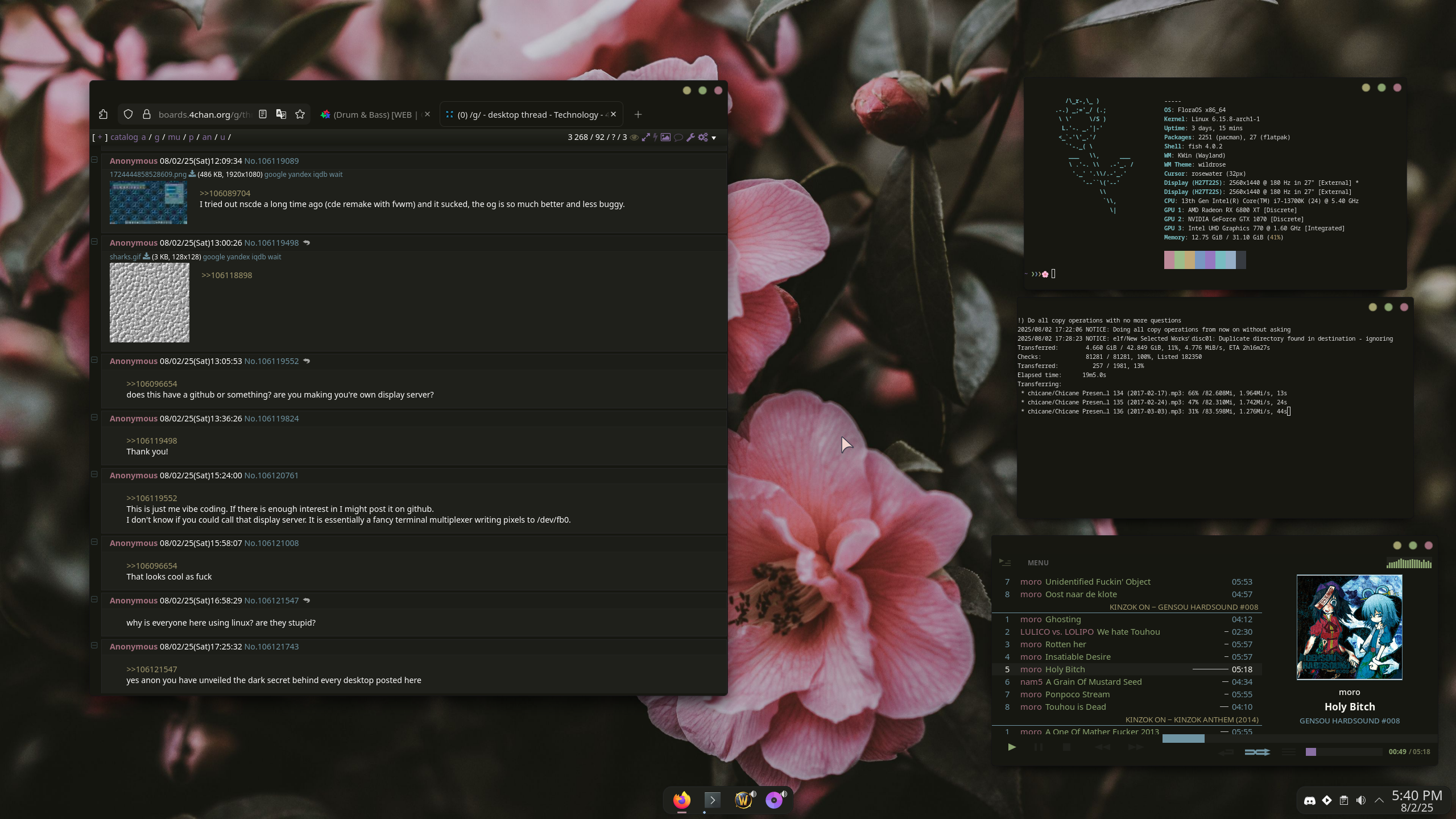Image resolution: width=1456 pixels, height=819 pixels.
Task: Open the catalog link
Action: (124, 137)
